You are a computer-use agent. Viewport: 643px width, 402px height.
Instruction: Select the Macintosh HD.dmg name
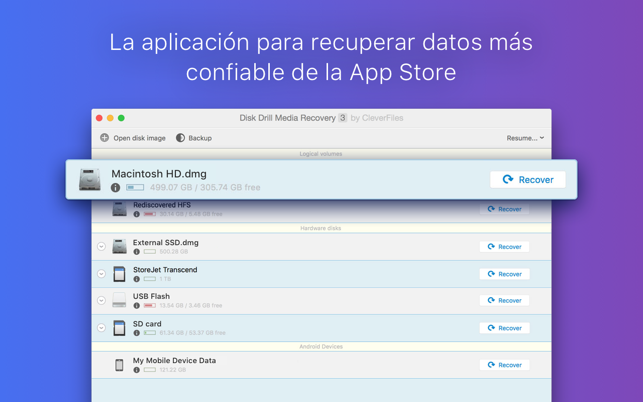tap(159, 174)
